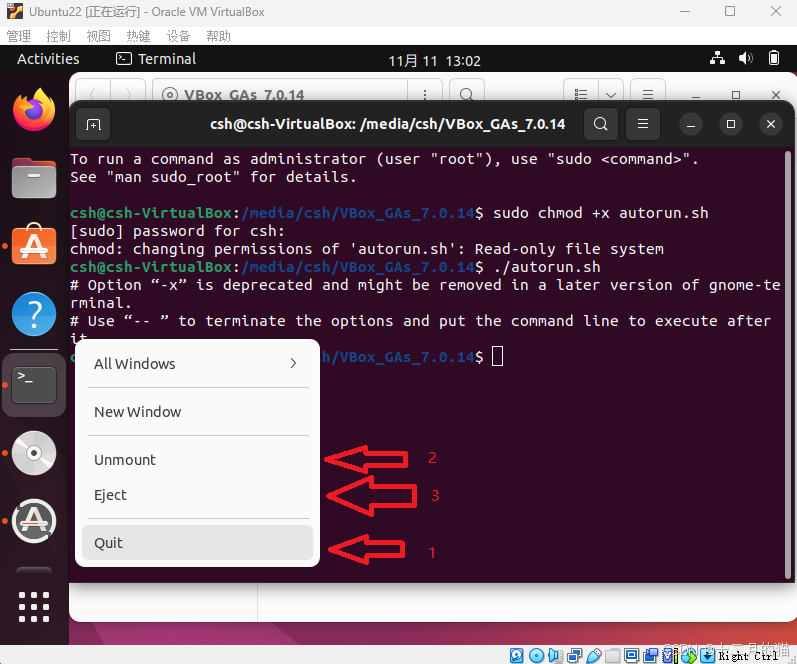Open a new tab in the Terminal window
Image resolution: width=797 pixels, height=664 pixels.
[93, 124]
